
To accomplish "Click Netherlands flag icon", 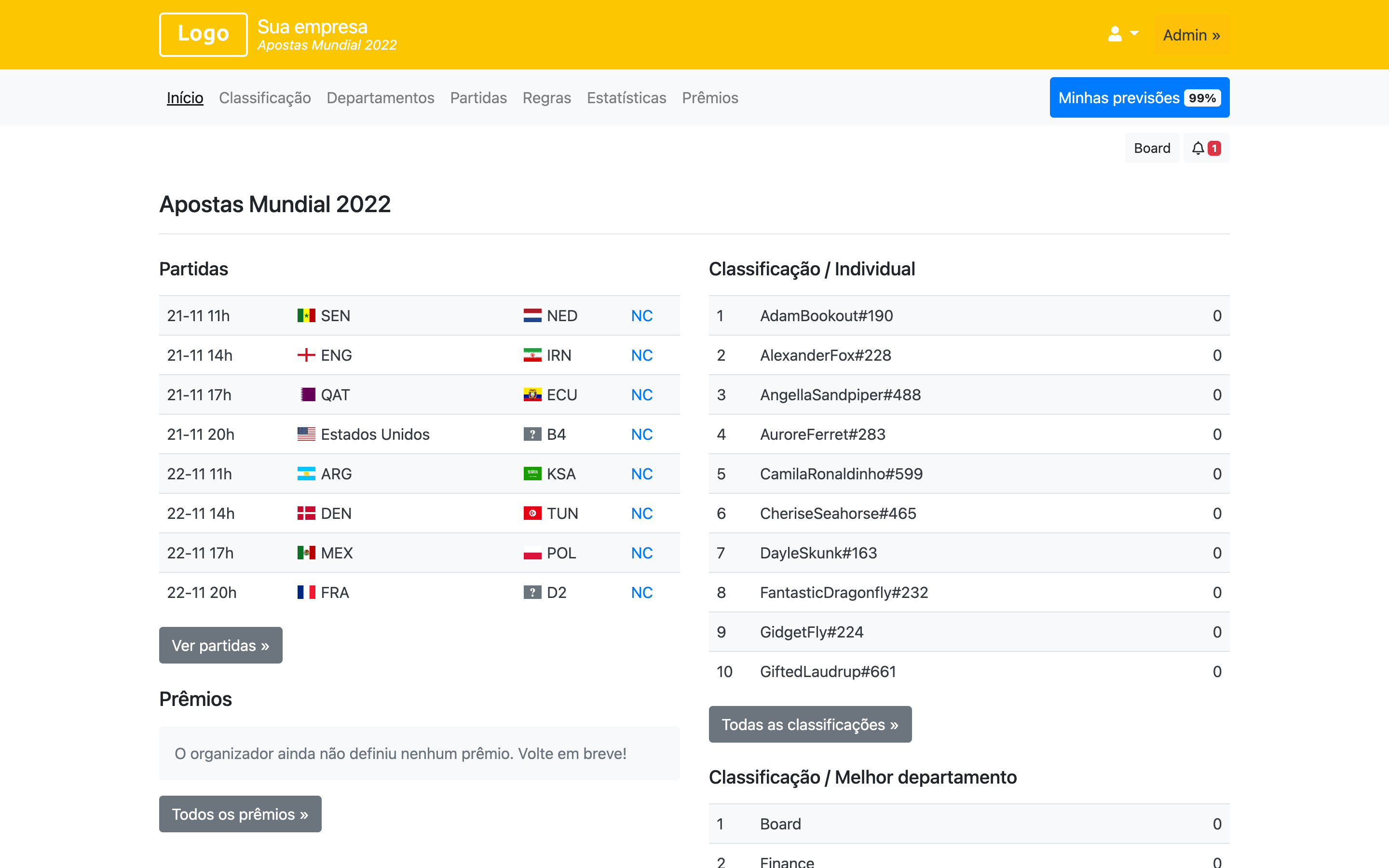I will point(532,316).
